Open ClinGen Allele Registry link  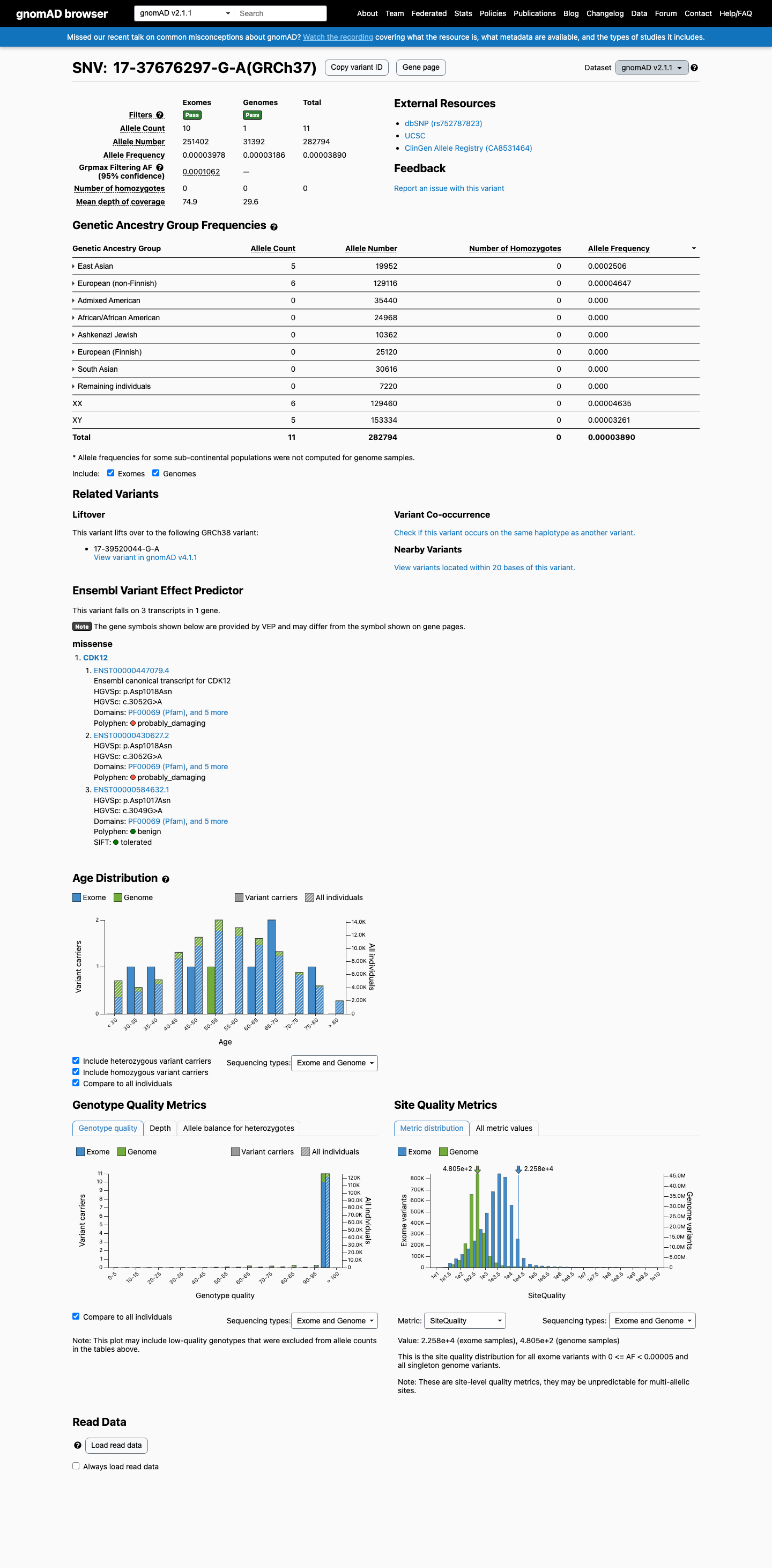pos(468,148)
